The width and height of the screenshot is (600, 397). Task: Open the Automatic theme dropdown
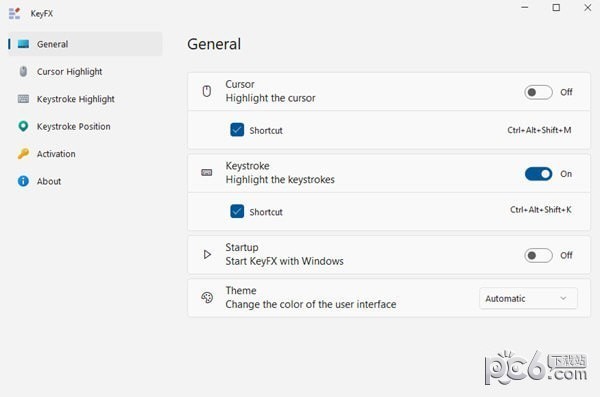pyautogui.click(x=528, y=298)
